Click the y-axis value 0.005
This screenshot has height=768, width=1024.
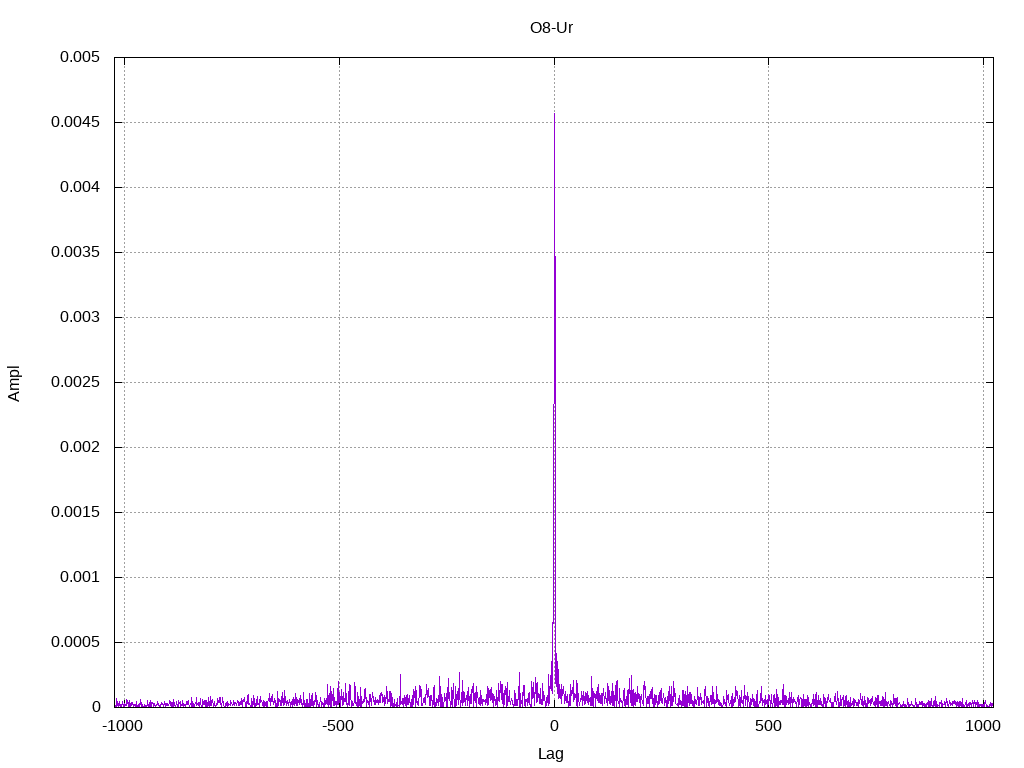pyautogui.click(x=80, y=57)
